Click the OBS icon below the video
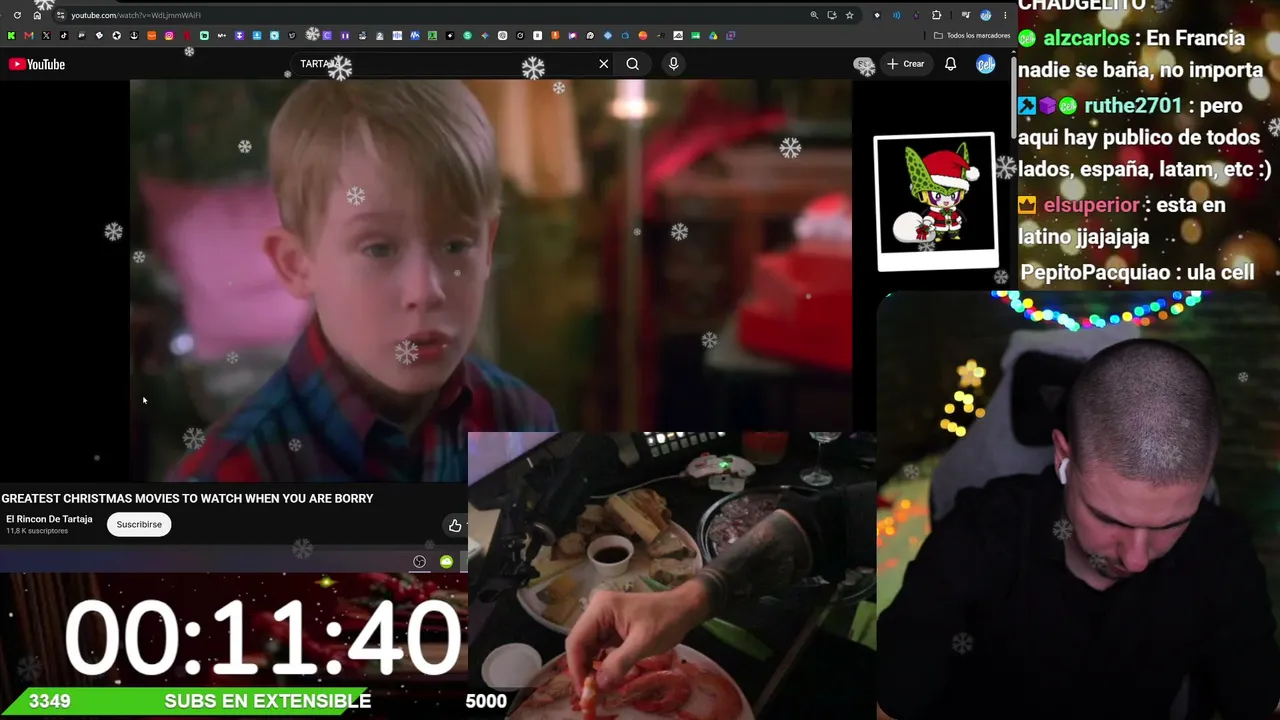 [420, 562]
